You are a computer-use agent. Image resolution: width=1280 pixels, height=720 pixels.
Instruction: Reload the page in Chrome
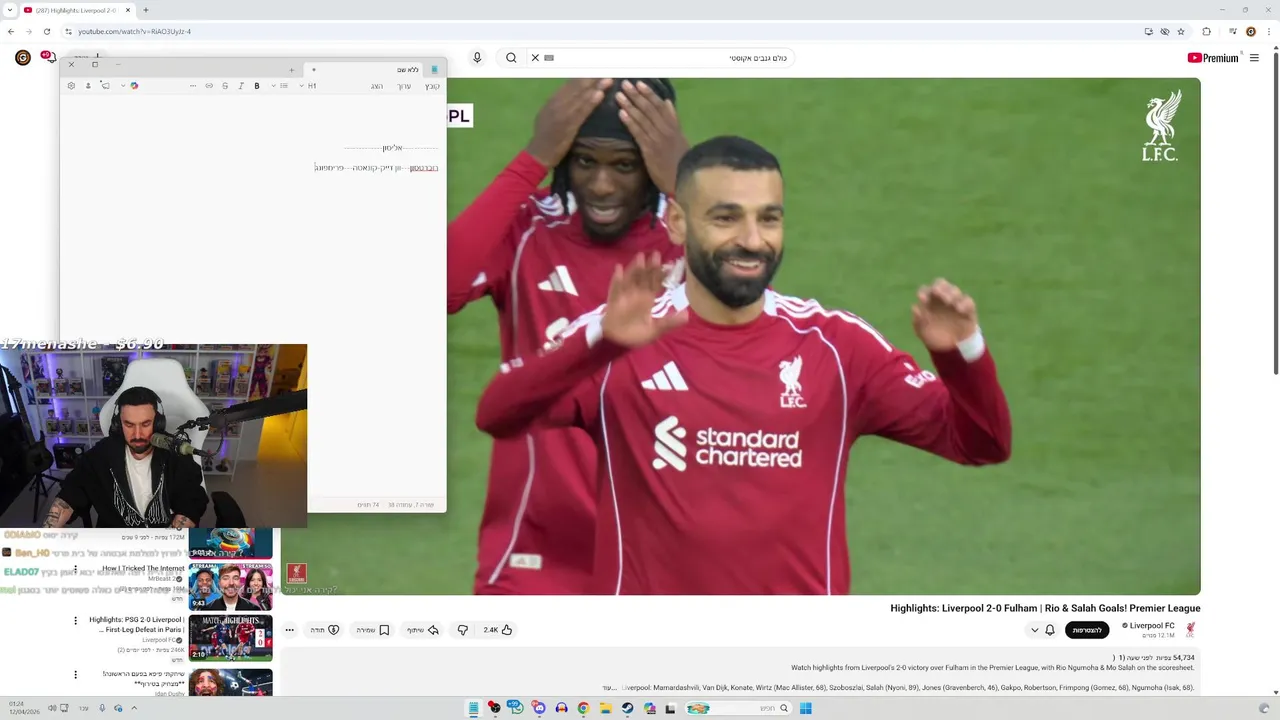tap(46, 32)
